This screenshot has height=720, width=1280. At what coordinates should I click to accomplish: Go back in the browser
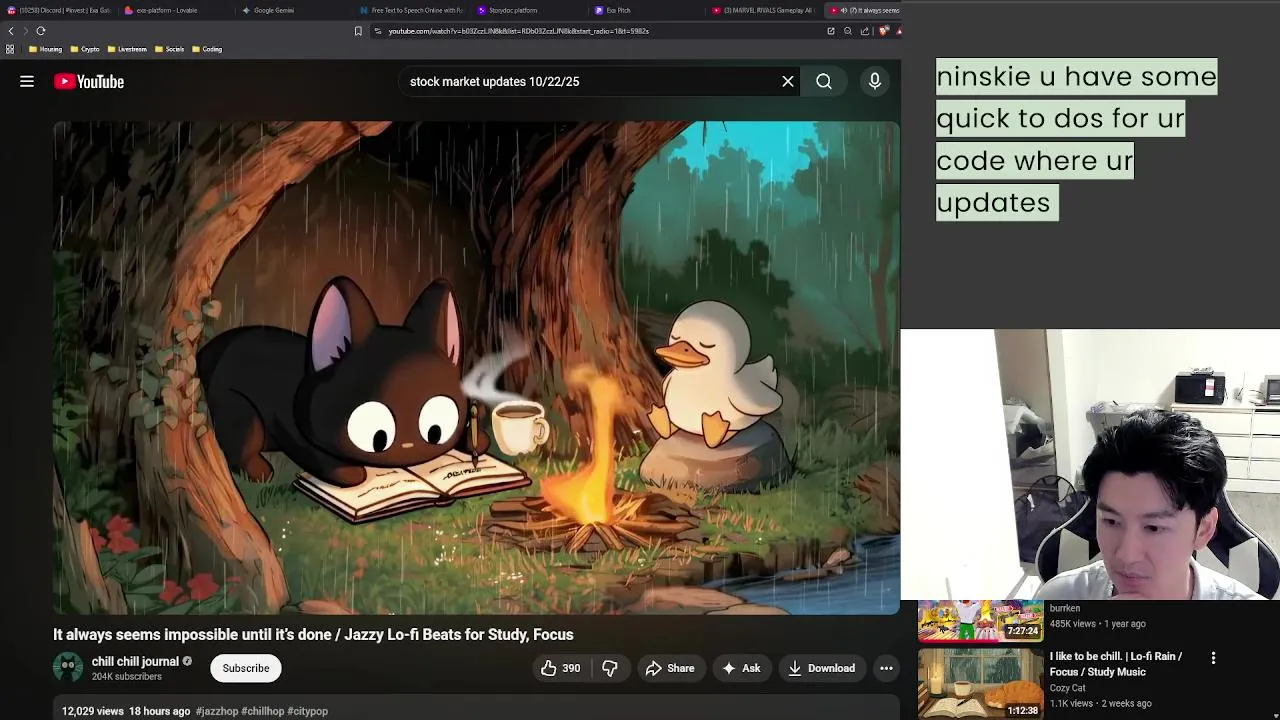tap(11, 31)
